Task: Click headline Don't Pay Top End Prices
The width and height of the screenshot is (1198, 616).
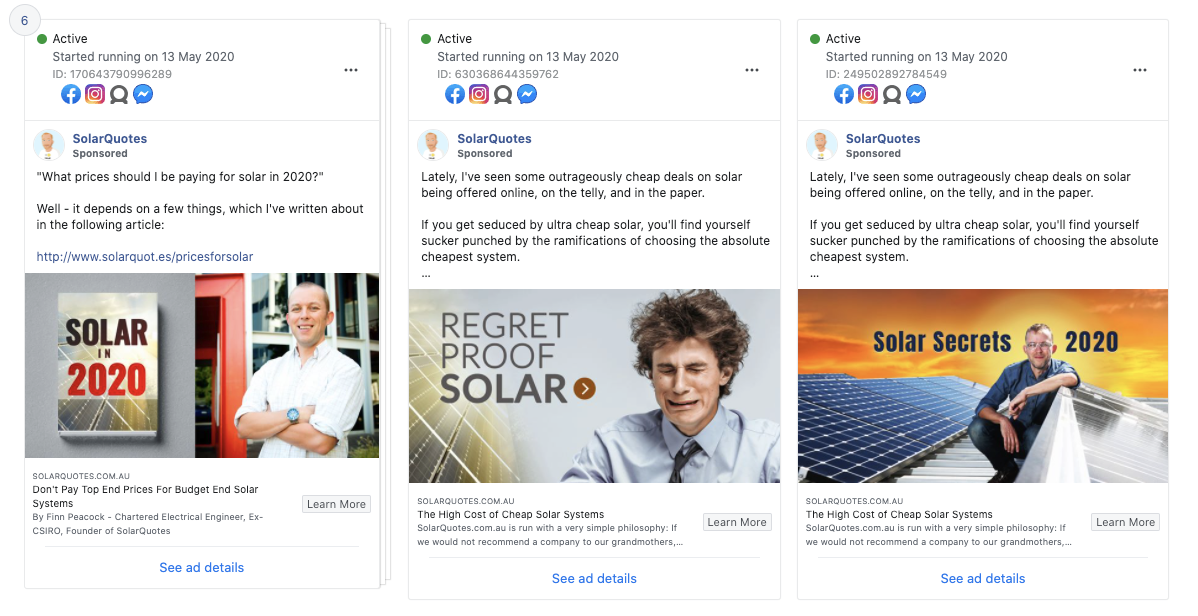Action: [x=145, y=497]
